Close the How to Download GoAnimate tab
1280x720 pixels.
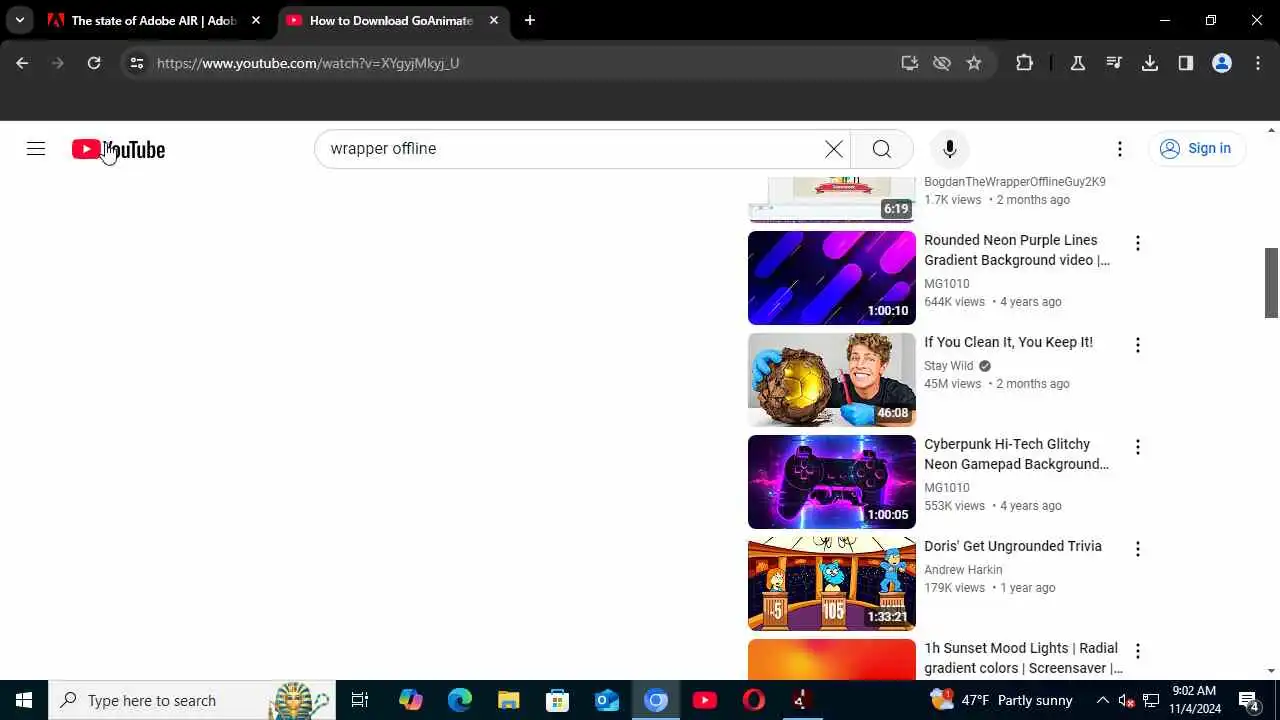tap(494, 20)
